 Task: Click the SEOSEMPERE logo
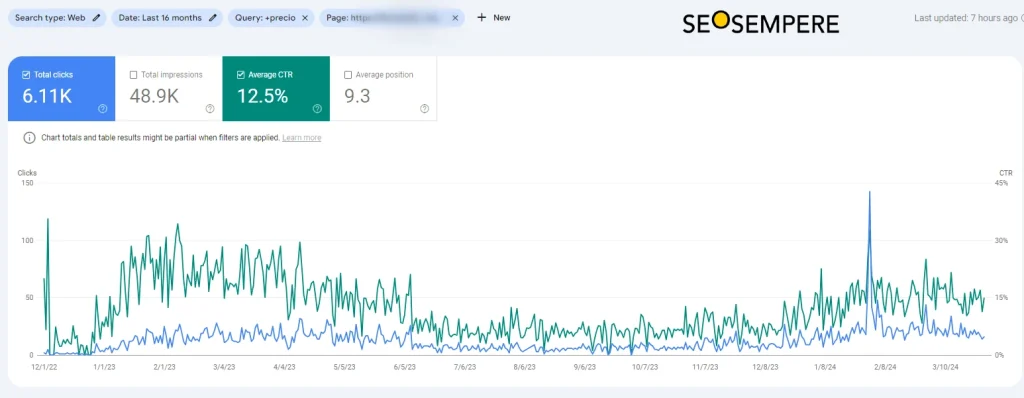[x=761, y=24]
